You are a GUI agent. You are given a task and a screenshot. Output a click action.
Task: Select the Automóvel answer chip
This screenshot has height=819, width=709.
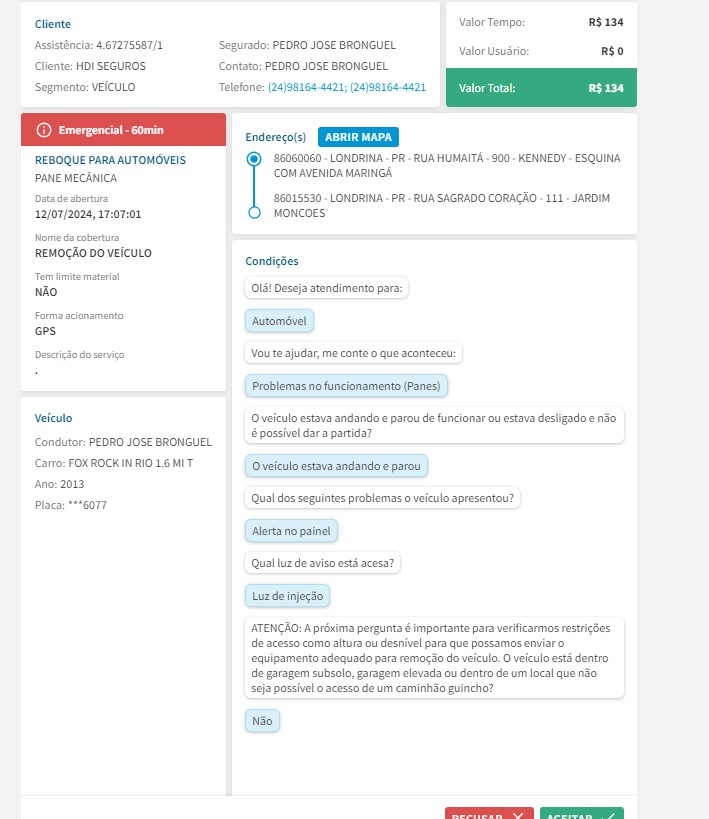tap(279, 321)
